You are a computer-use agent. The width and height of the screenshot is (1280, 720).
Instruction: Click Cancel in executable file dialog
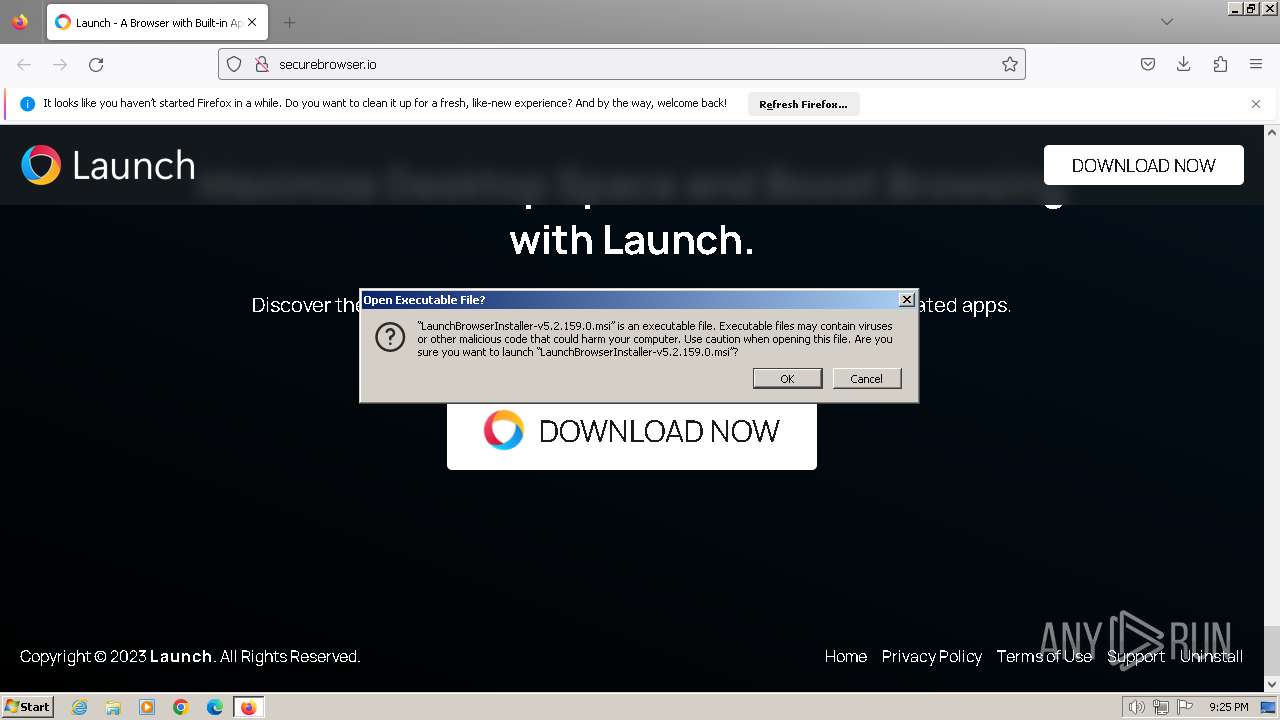[x=866, y=378]
